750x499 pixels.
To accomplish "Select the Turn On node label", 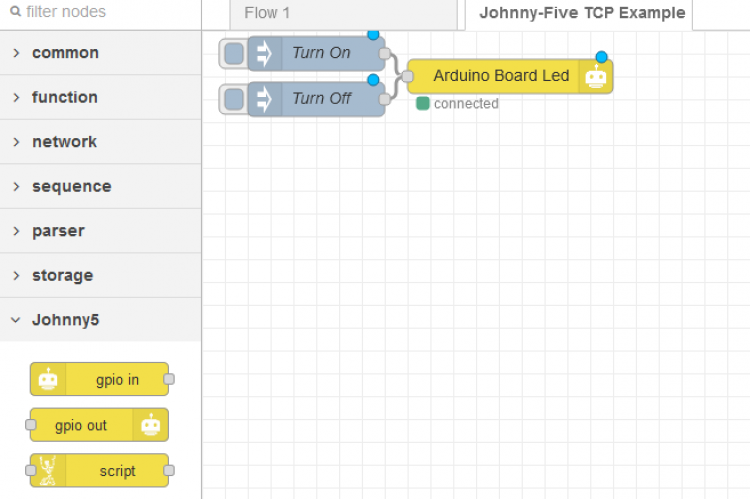I will [321, 53].
